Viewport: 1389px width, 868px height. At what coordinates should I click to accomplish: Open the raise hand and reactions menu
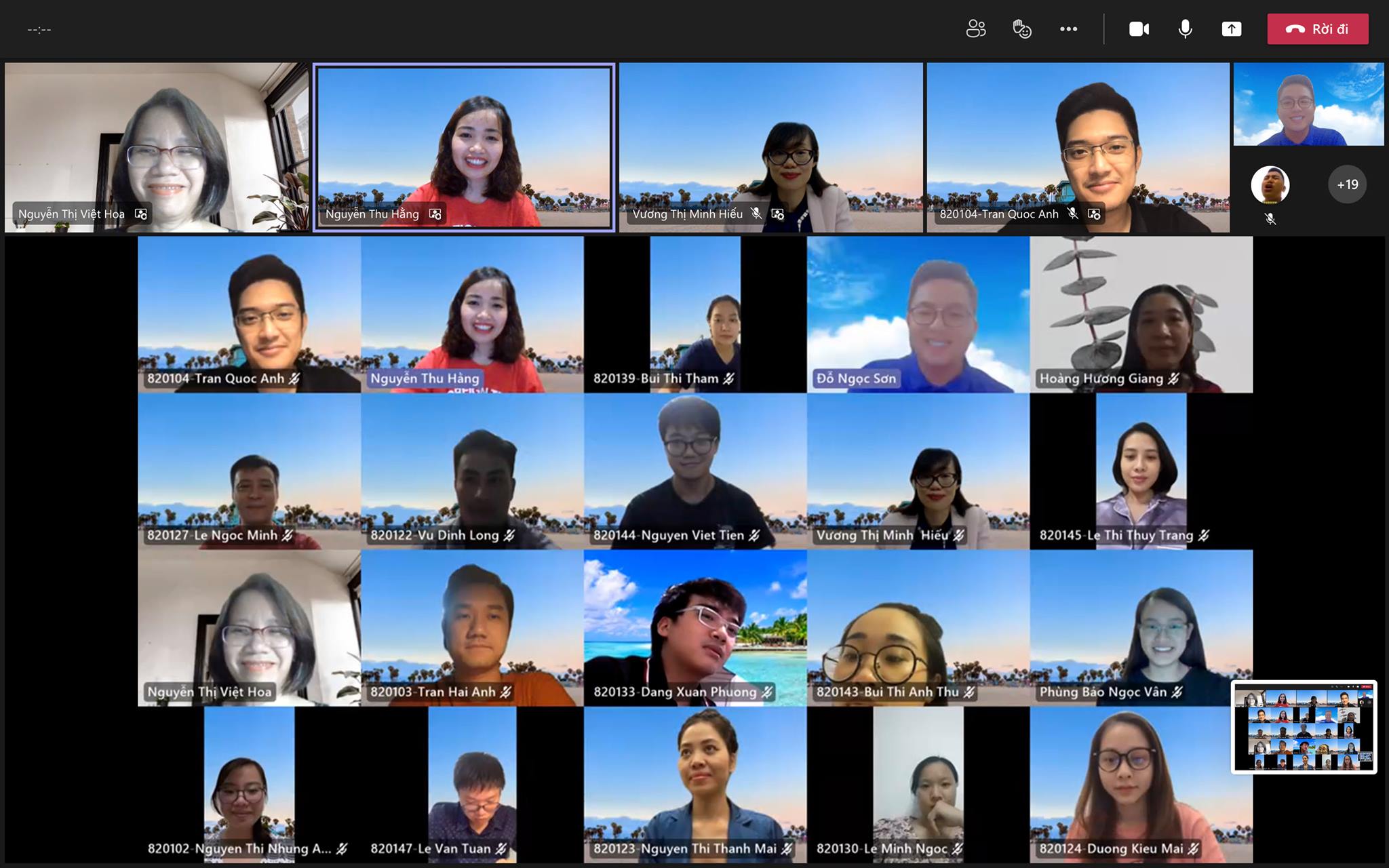point(1021,28)
